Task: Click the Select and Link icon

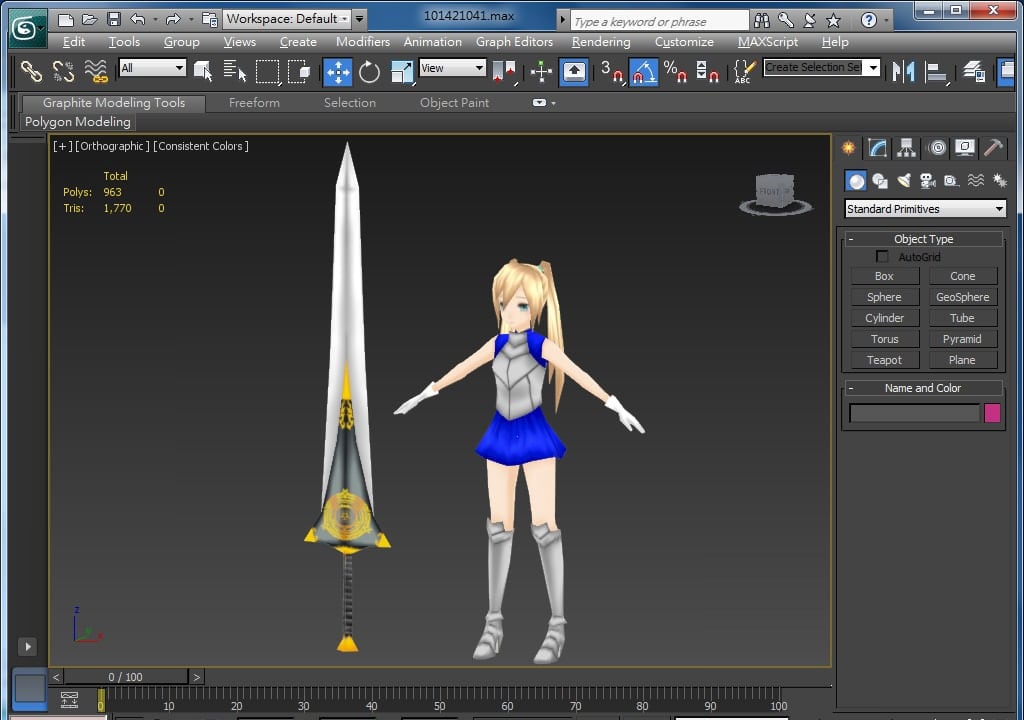Action: pos(32,71)
